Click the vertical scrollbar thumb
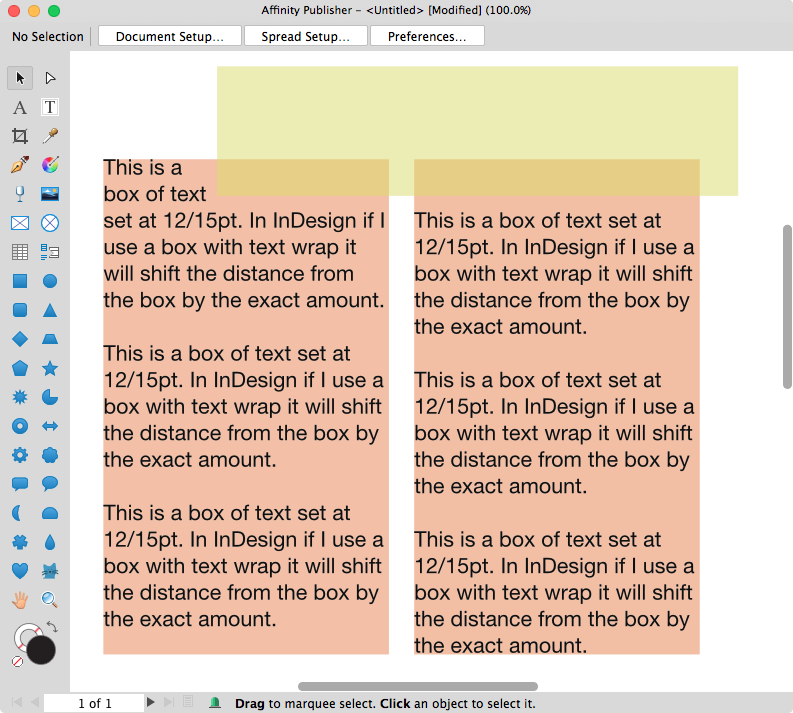793x713 pixels. tap(787, 306)
